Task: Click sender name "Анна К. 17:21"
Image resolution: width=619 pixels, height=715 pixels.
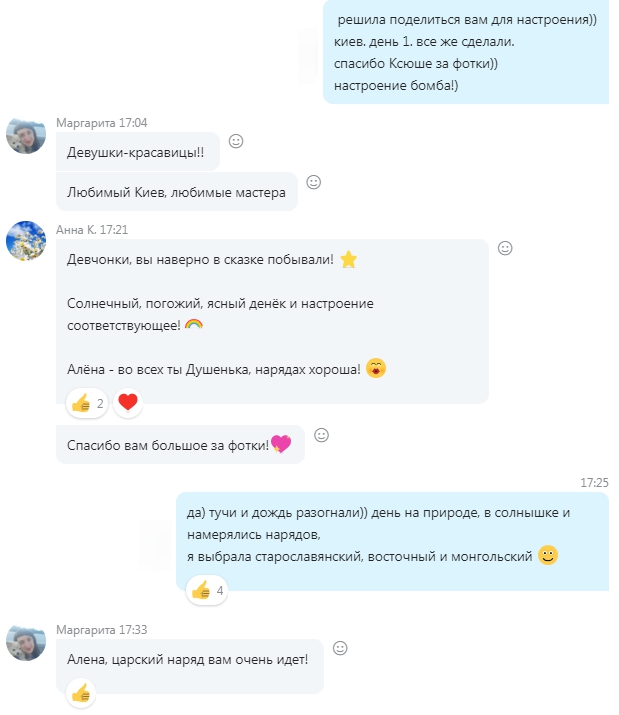Action: point(92,230)
